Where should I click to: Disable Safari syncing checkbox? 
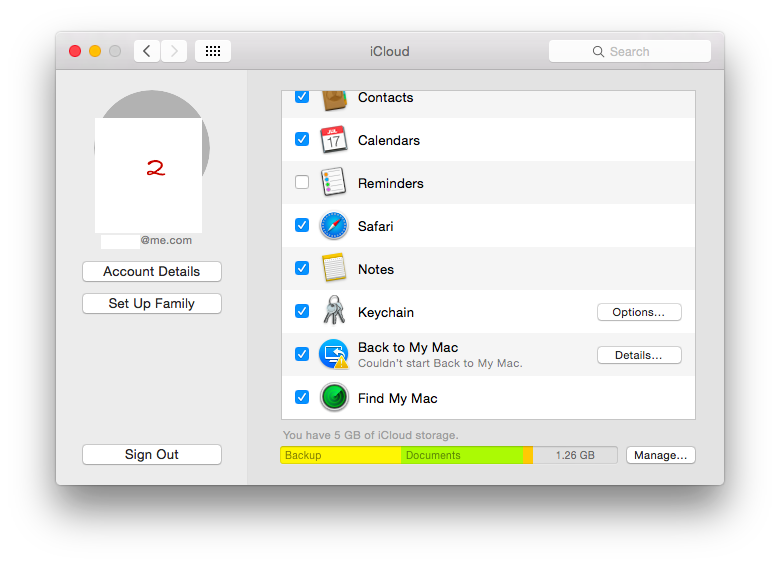coord(302,225)
